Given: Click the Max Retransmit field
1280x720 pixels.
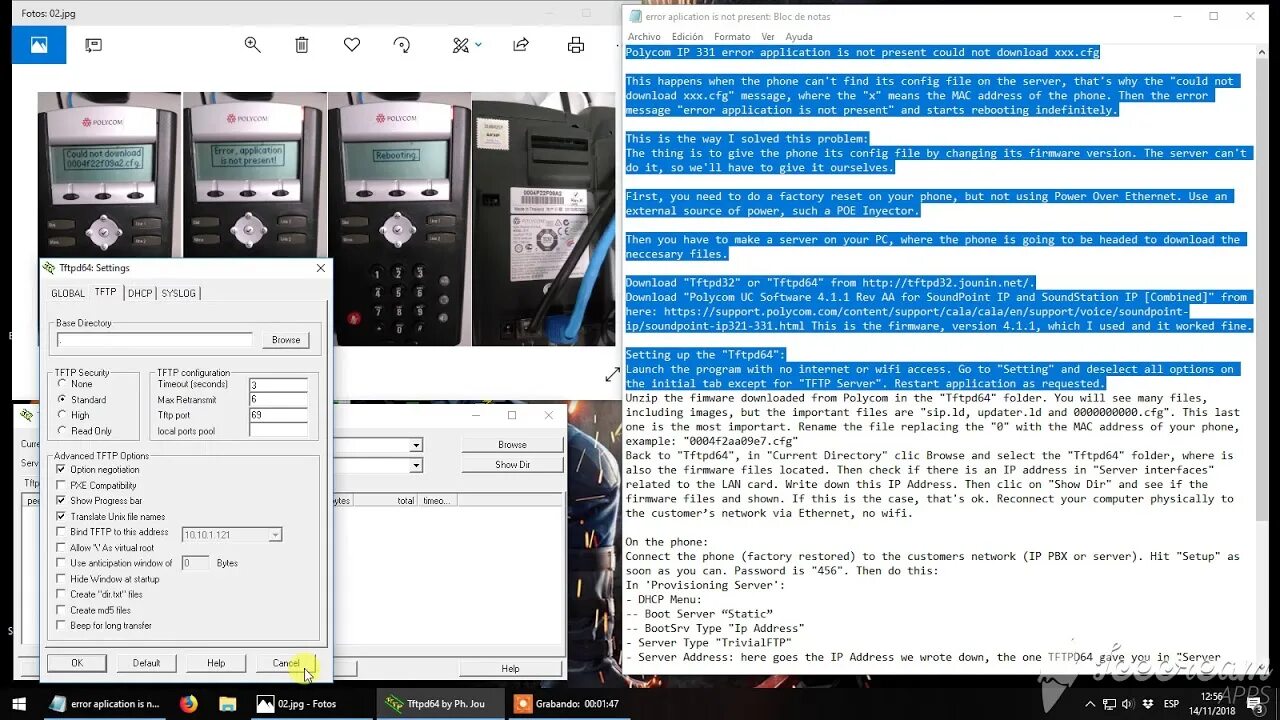Looking at the screenshot, I should [278, 400].
